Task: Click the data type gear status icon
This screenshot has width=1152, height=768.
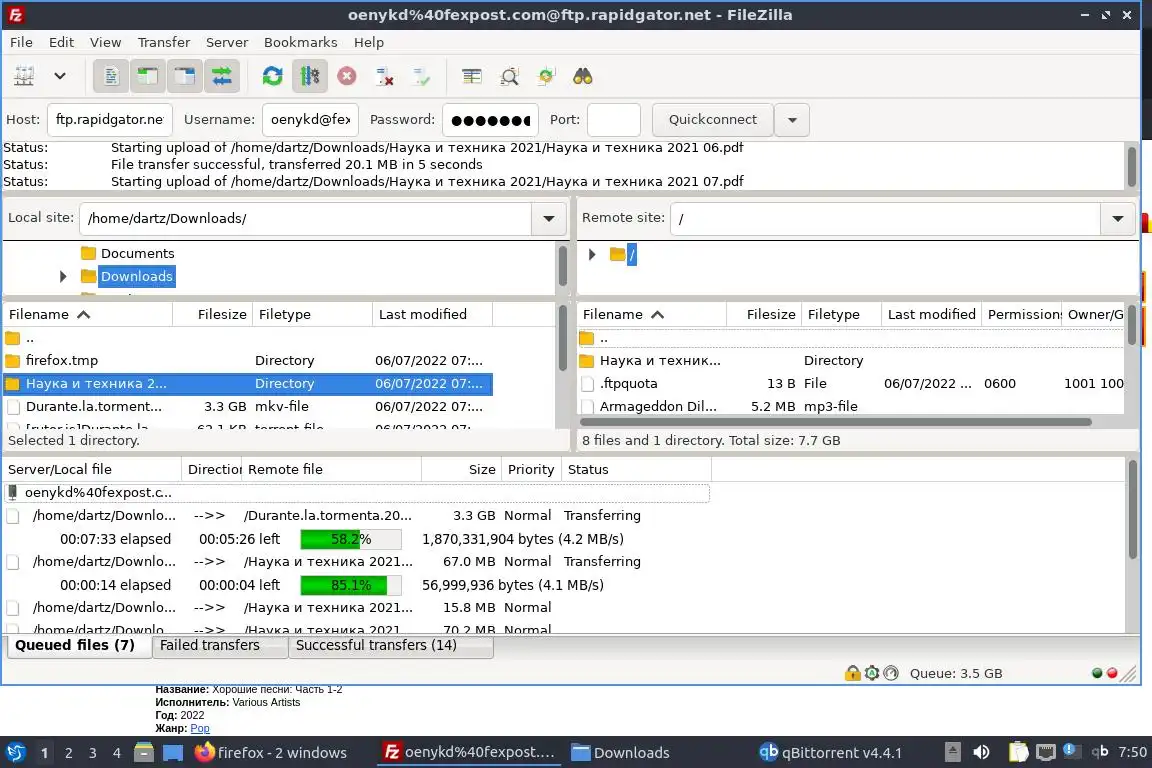Action: 871,672
